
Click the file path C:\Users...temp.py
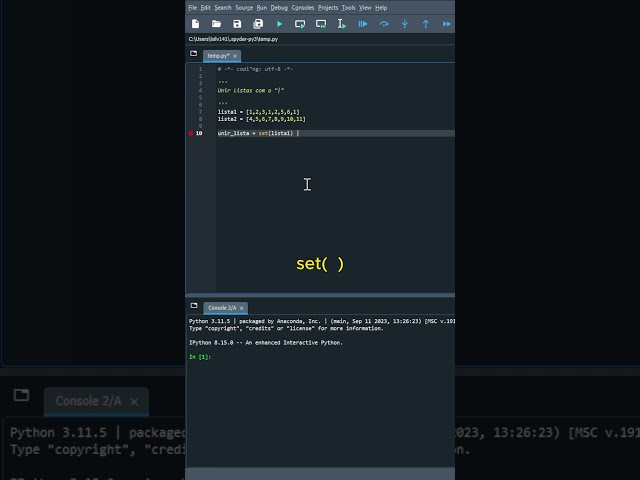coord(233,39)
